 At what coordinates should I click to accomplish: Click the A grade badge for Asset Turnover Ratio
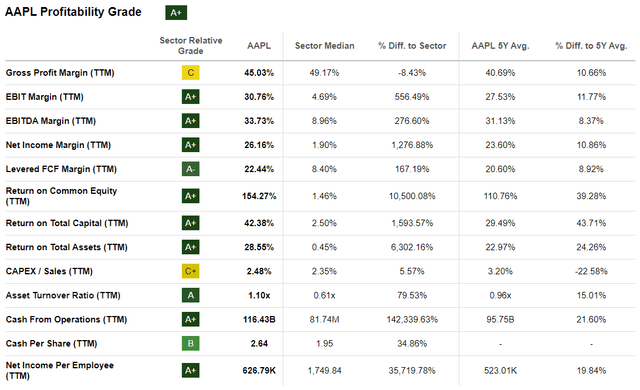[x=191, y=295]
